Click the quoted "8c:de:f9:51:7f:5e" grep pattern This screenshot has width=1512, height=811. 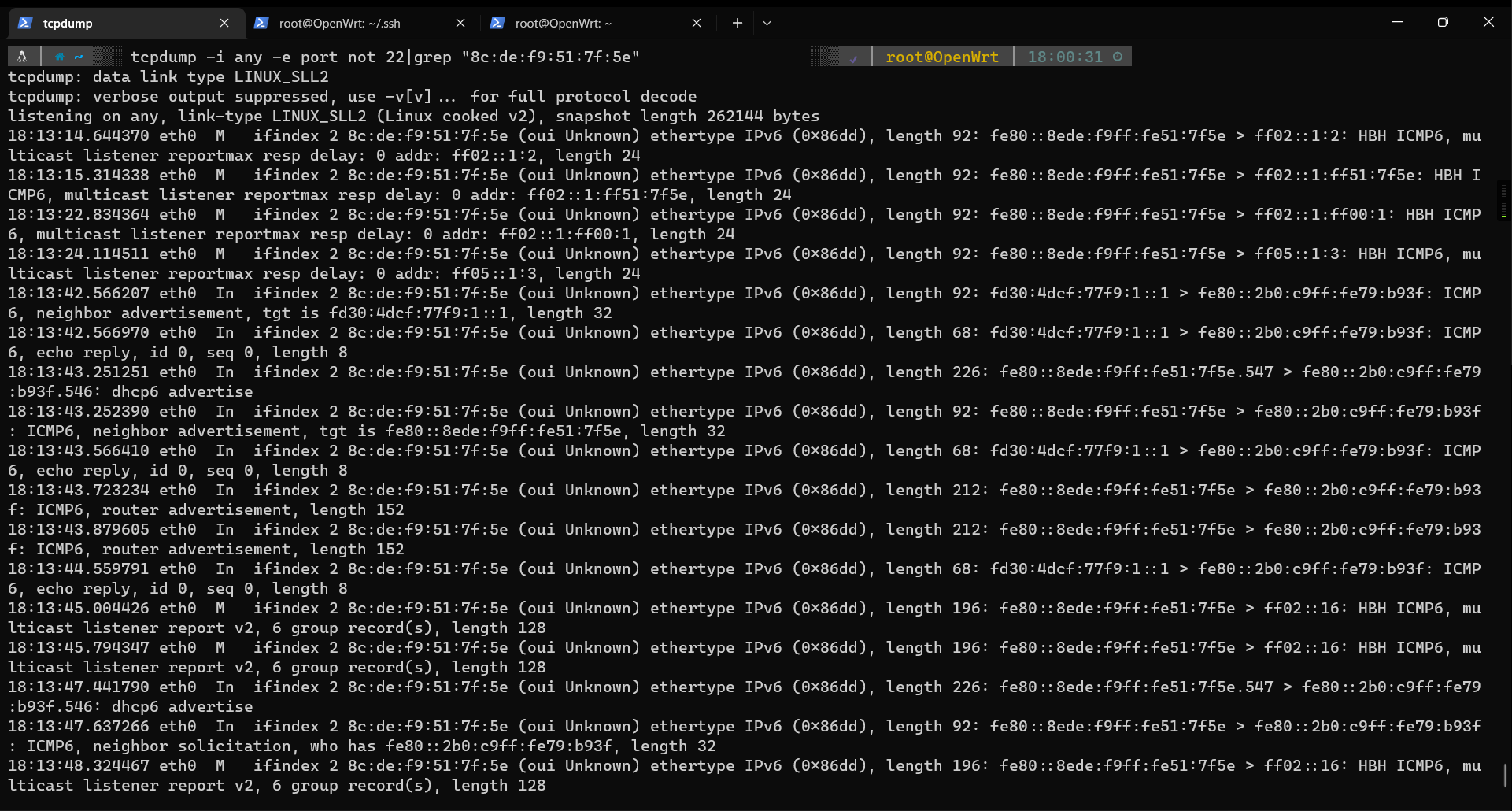pyautogui.click(x=551, y=57)
